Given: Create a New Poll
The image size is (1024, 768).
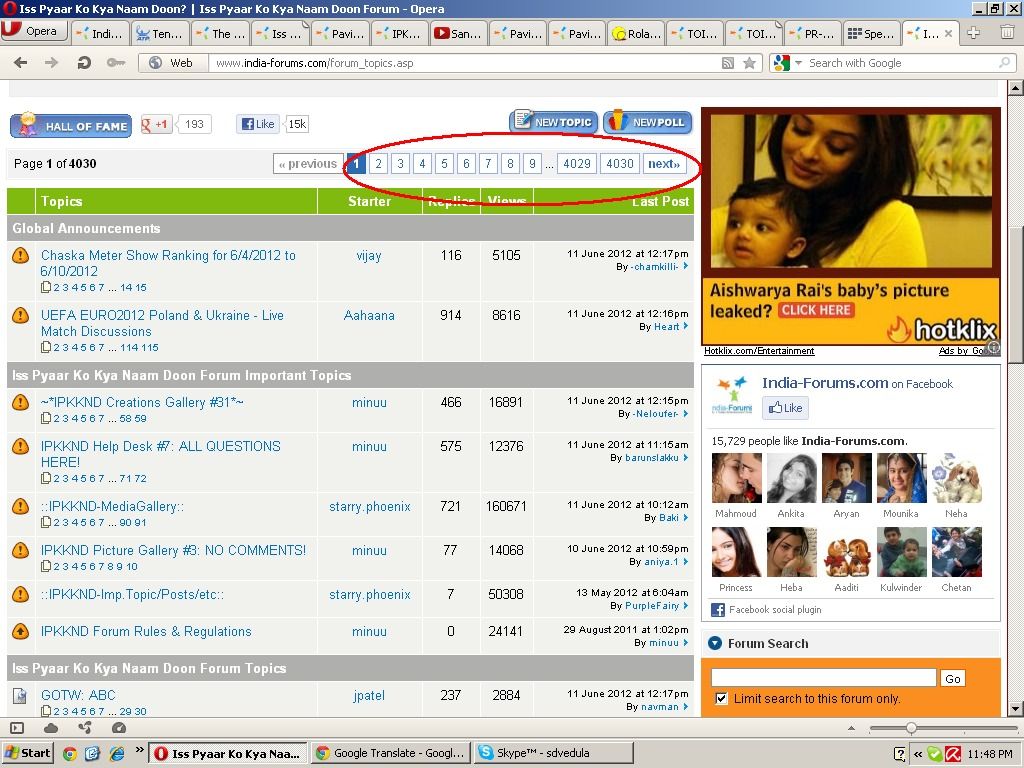Looking at the screenshot, I should 647,121.
